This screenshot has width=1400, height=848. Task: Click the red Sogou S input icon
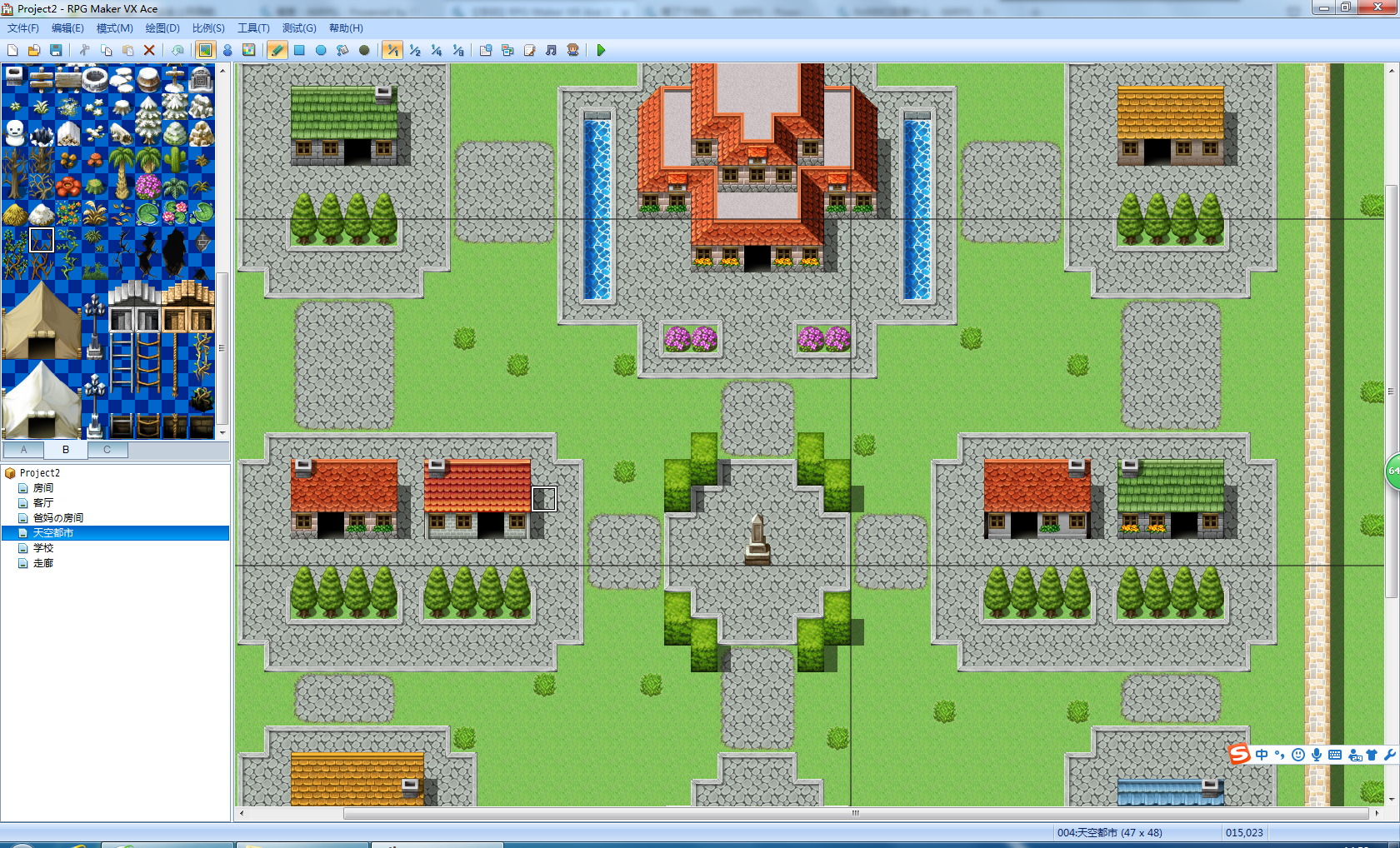(x=1240, y=755)
